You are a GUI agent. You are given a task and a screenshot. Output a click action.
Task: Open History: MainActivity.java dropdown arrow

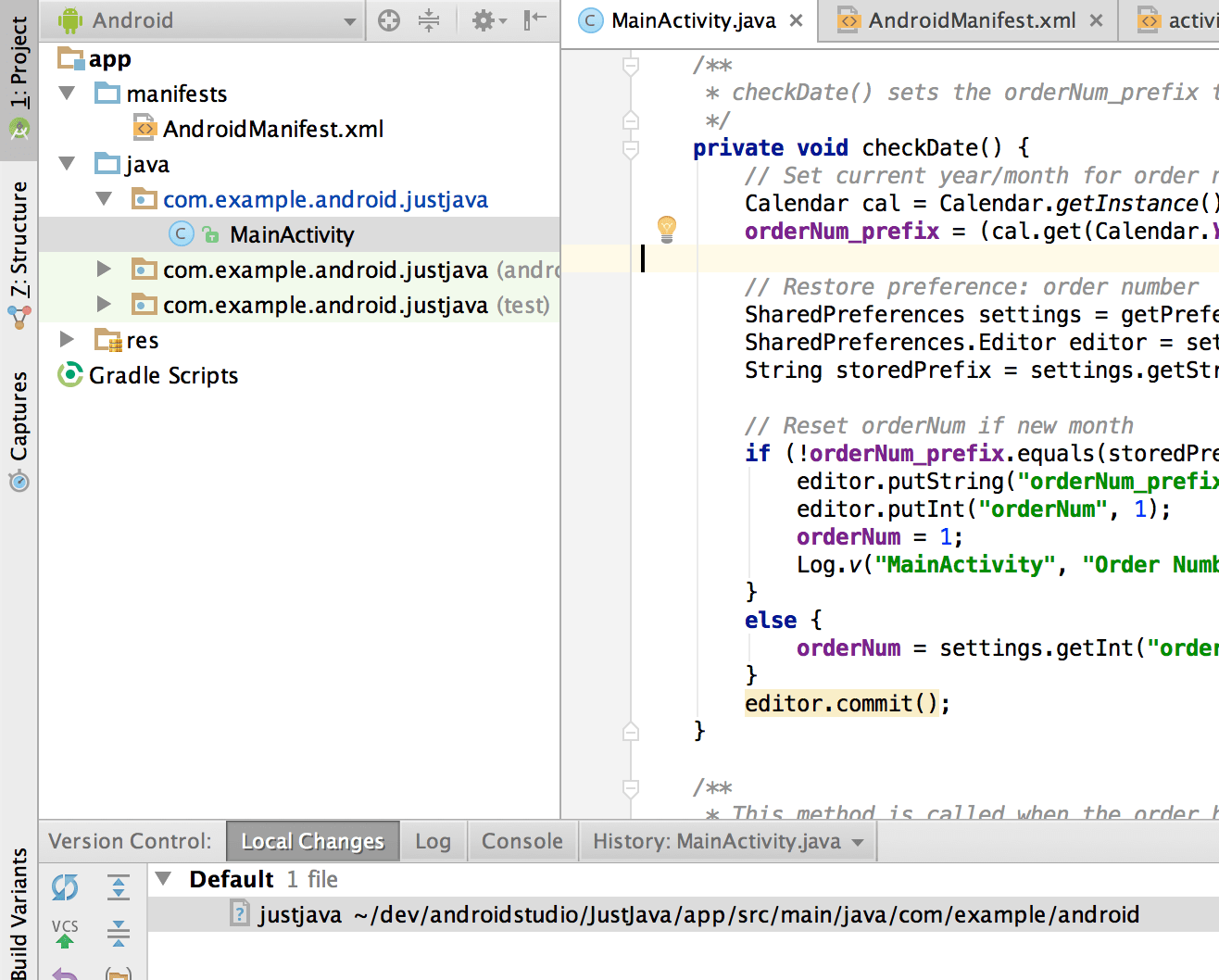858,842
